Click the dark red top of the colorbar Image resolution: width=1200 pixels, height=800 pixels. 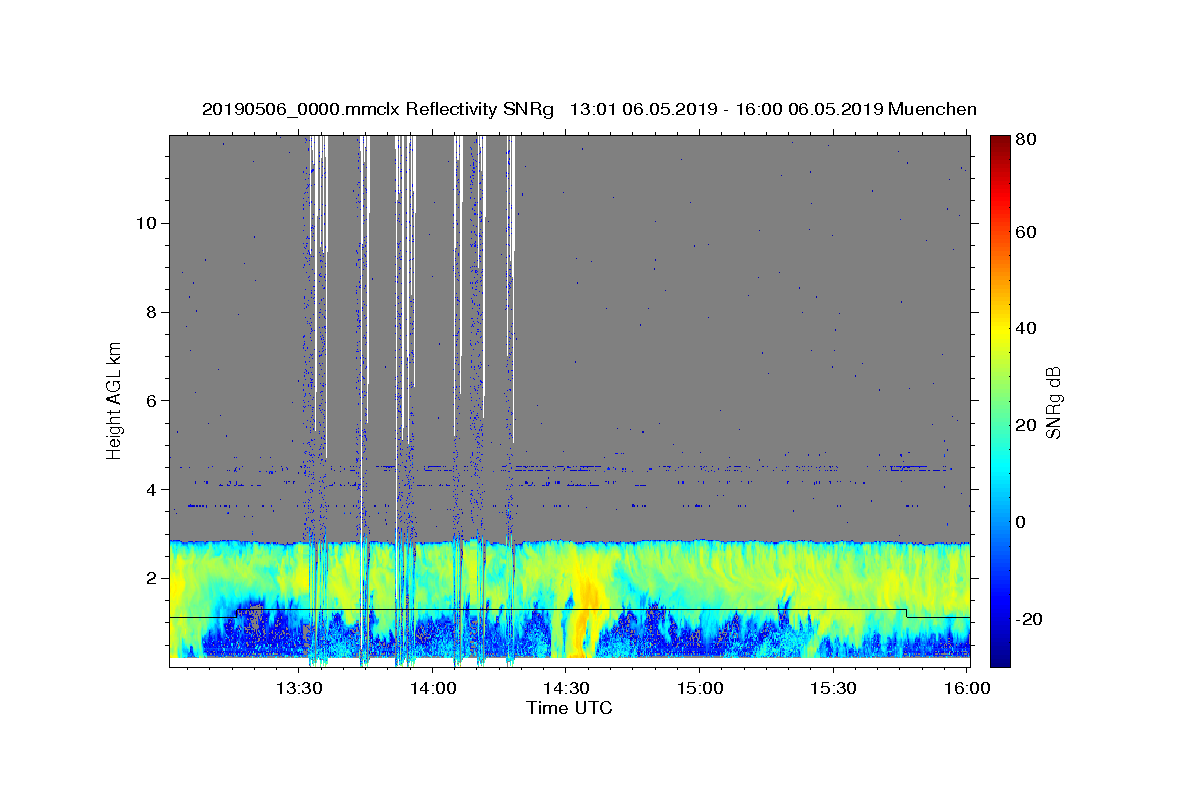click(1000, 143)
